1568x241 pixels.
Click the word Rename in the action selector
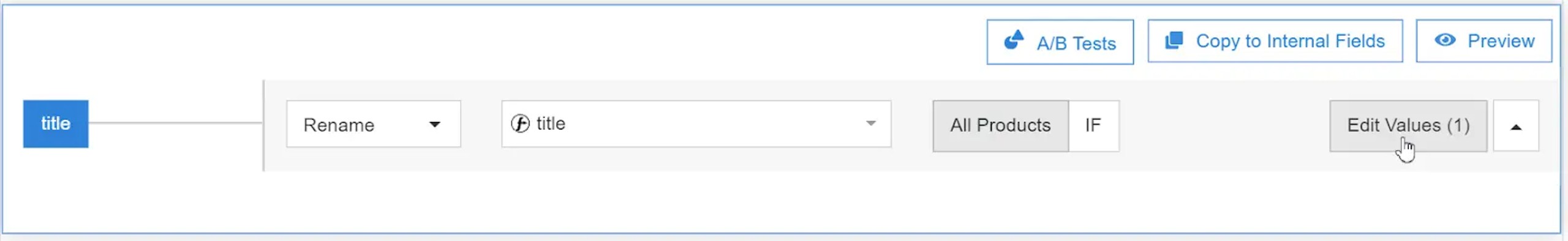click(339, 125)
